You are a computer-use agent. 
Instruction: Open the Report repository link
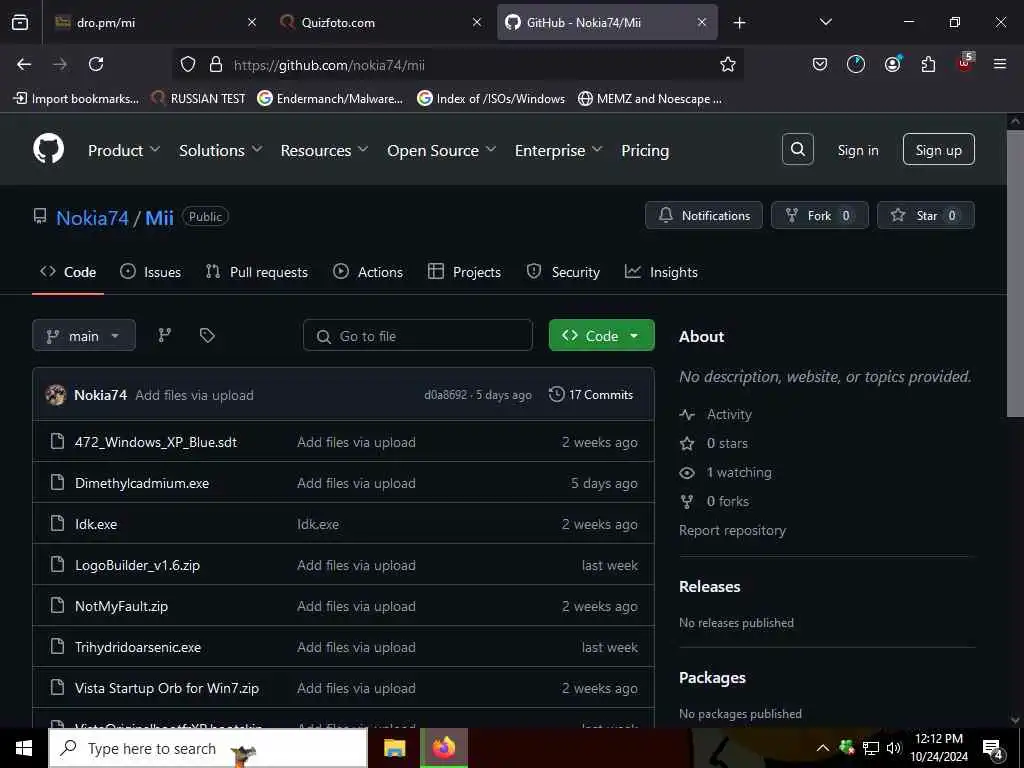click(x=732, y=530)
